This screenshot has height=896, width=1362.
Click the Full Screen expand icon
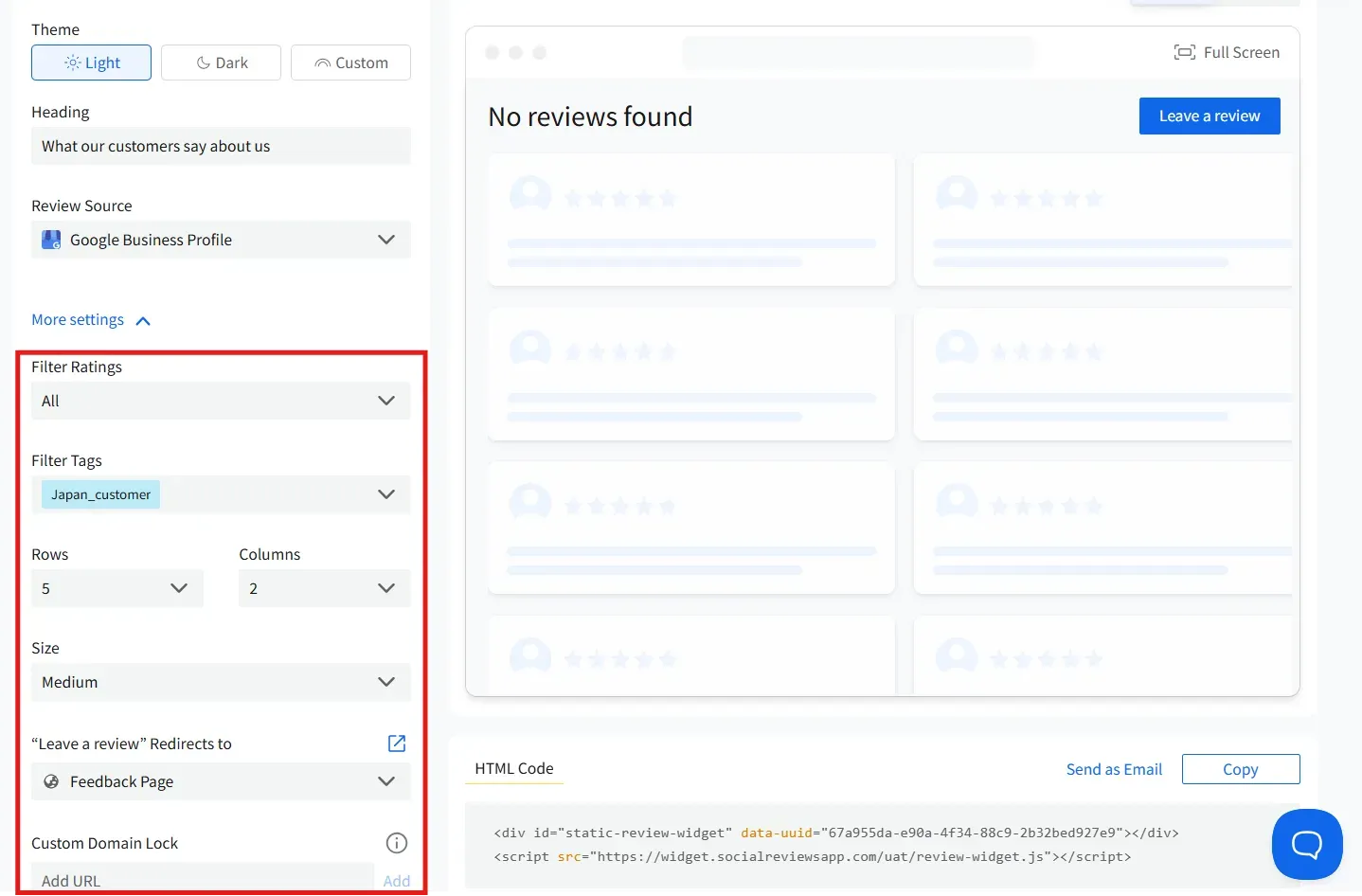tap(1184, 52)
